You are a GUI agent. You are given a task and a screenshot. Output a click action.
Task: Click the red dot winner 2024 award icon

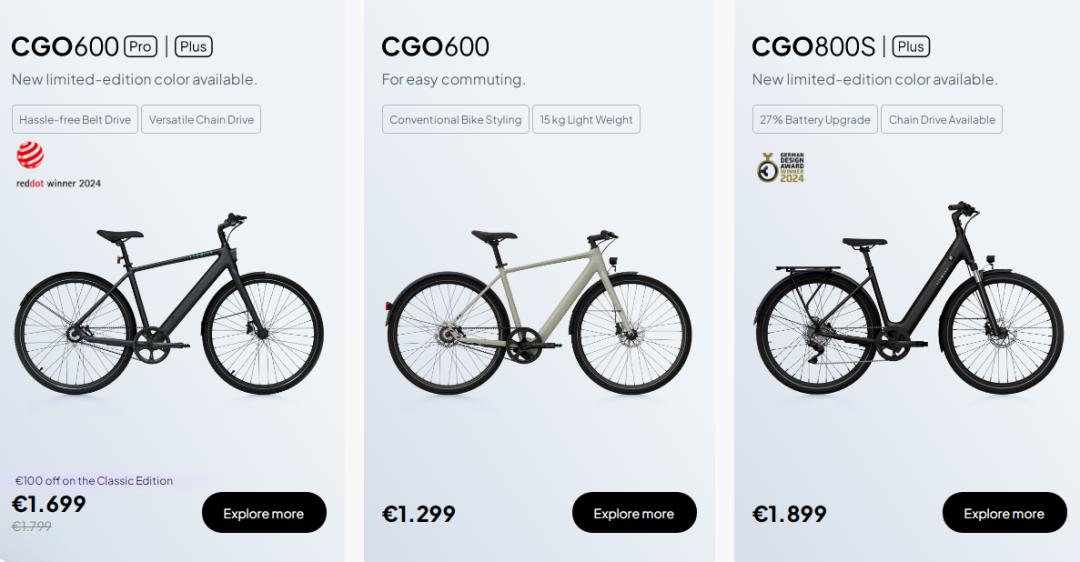tap(30, 156)
